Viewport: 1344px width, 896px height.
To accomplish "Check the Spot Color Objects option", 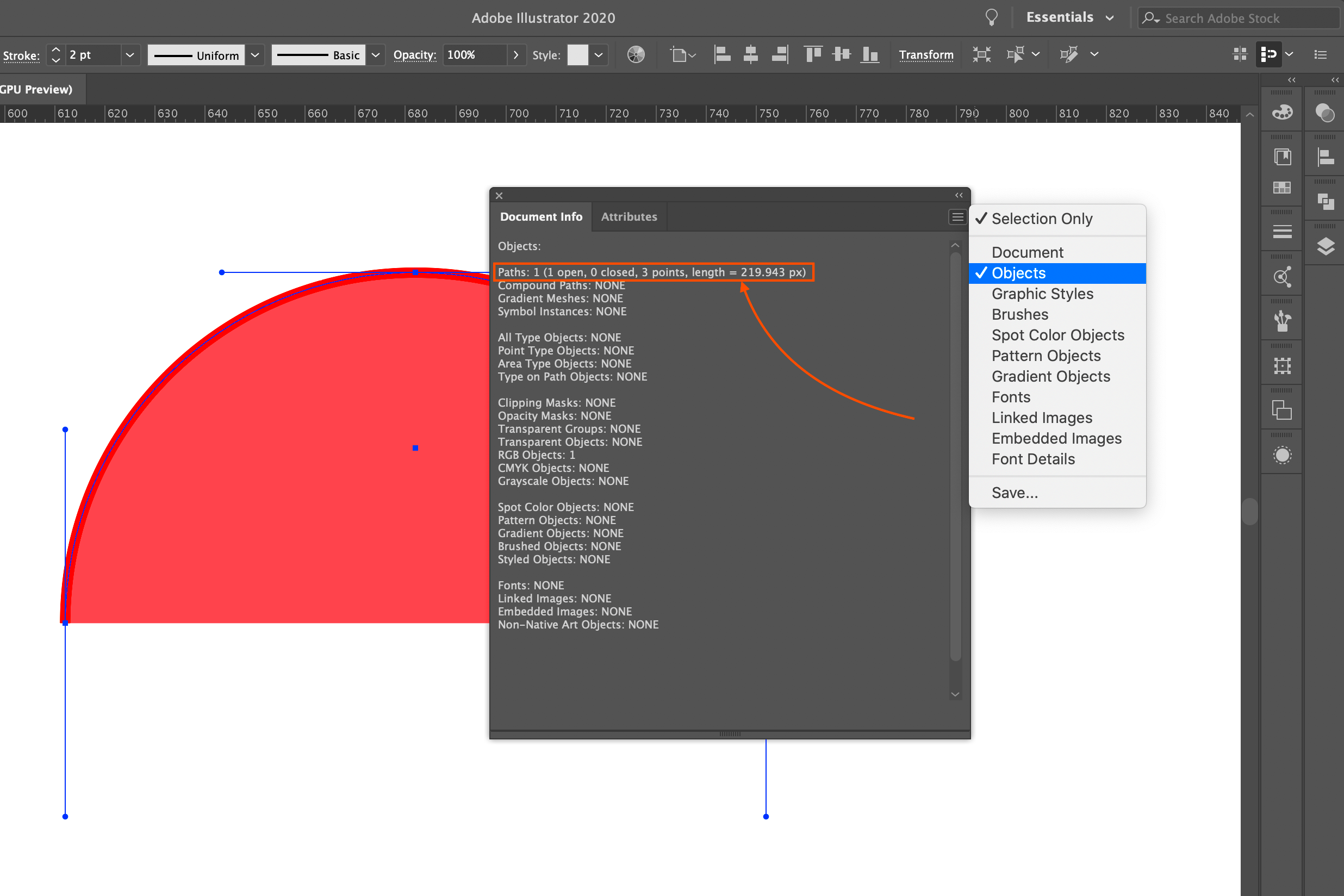I will 1057,335.
